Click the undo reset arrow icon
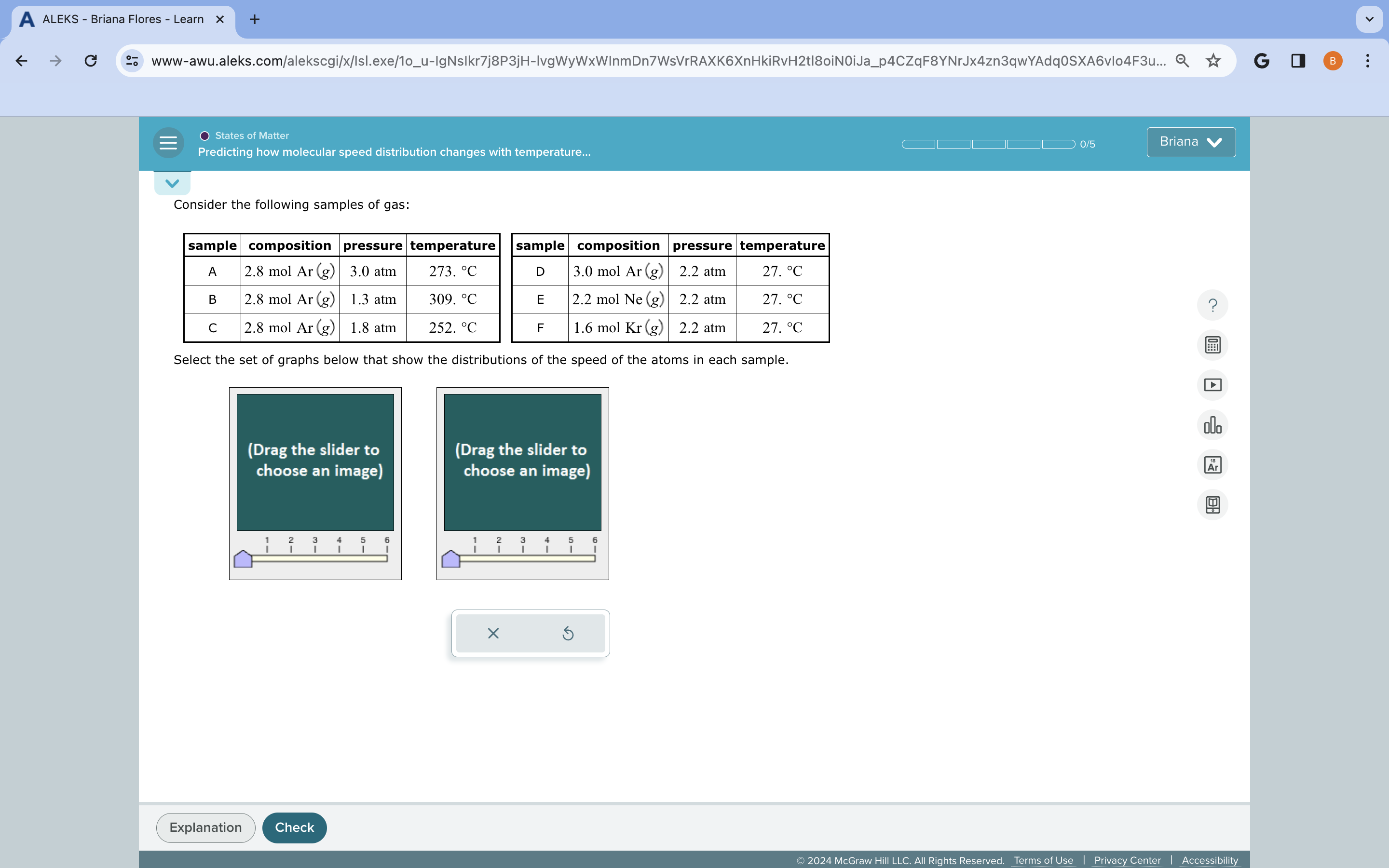Screen dimensions: 1389x868 (x=568, y=633)
